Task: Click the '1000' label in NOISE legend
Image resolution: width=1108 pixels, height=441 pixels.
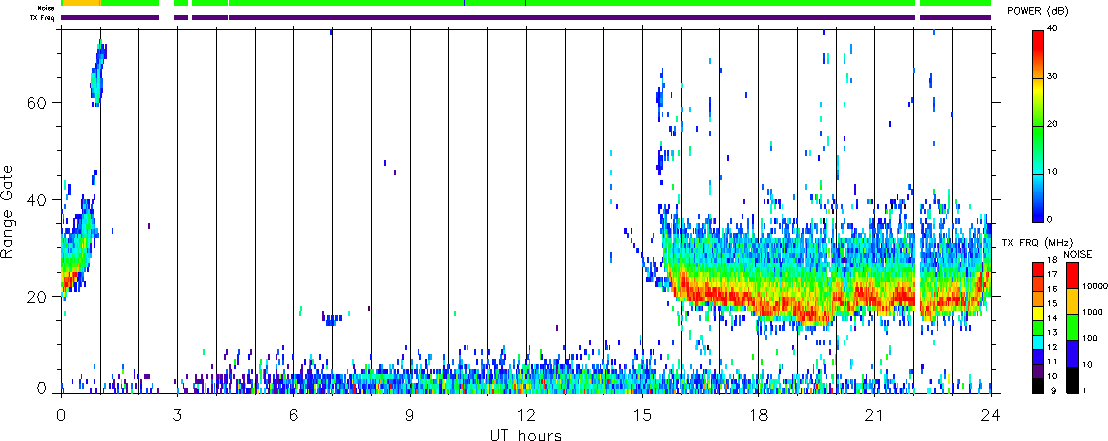Action: coord(1091,312)
